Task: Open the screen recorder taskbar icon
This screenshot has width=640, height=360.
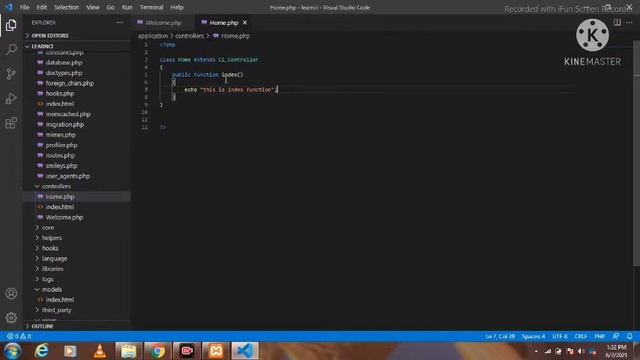Action: coord(187,351)
